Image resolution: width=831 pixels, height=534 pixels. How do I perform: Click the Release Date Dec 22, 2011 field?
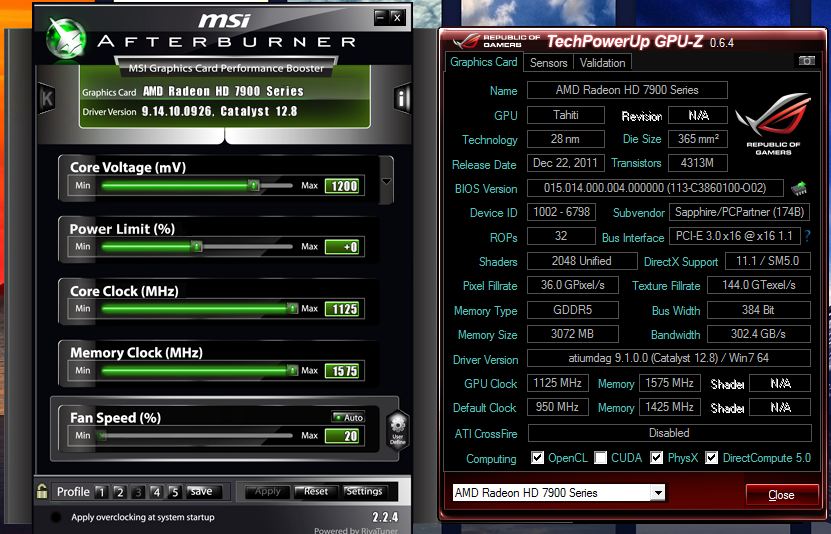click(x=565, y=163)
